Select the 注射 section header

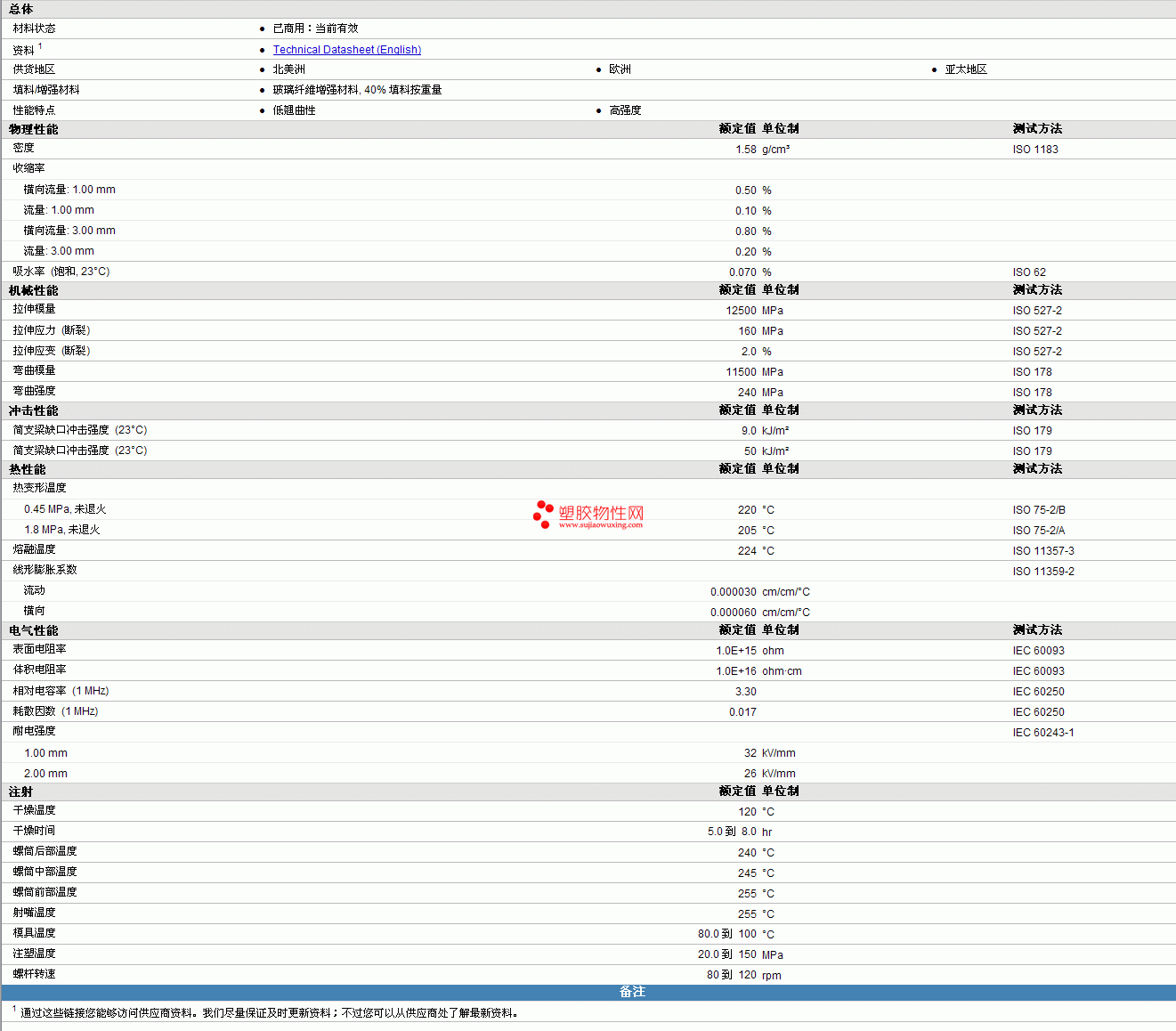(21, 792)
